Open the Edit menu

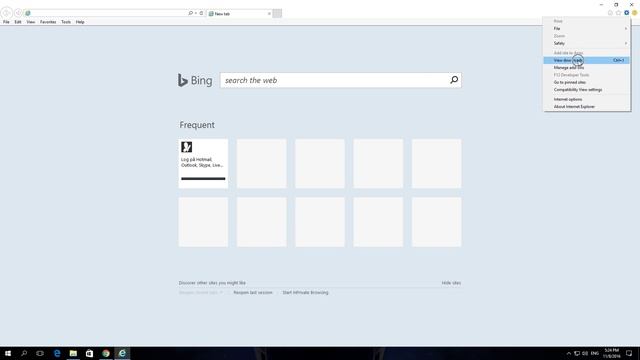[x=18, y=22]
